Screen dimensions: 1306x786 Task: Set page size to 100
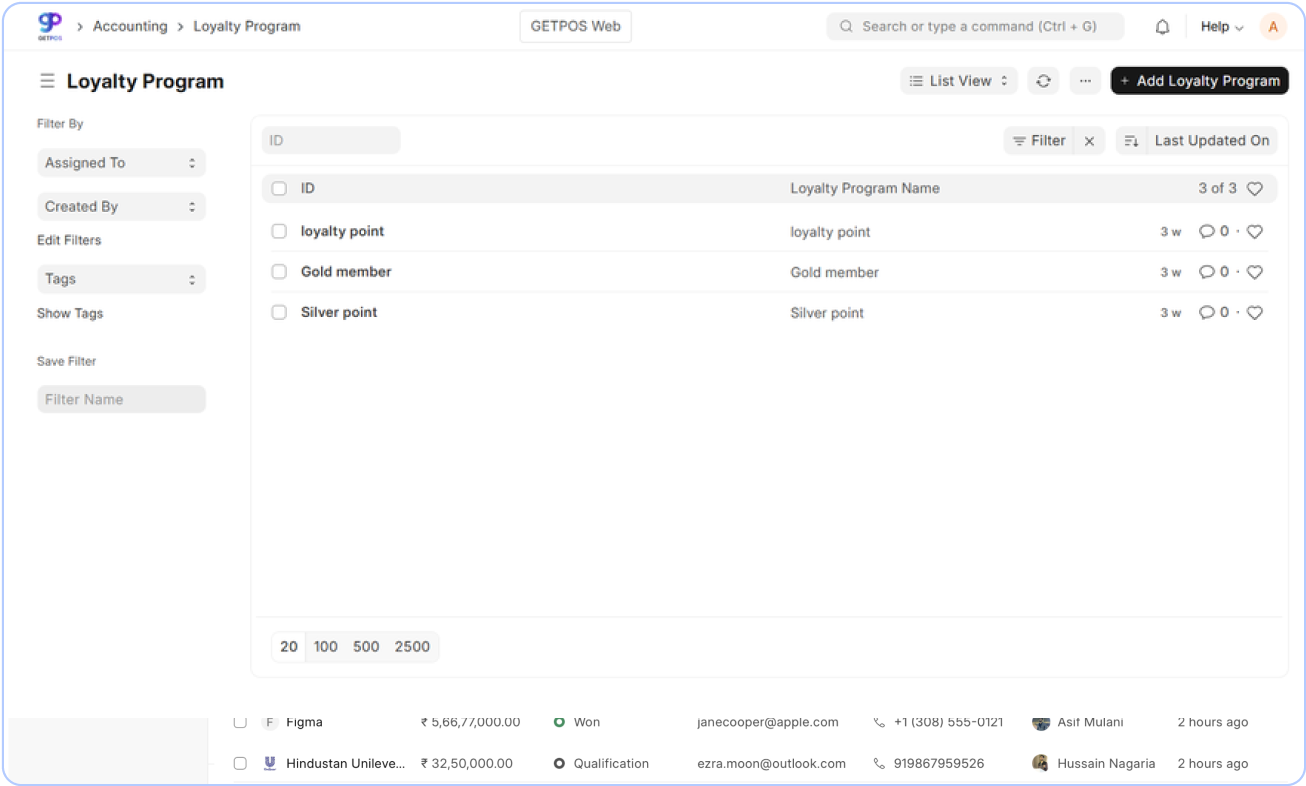coord(326,646)
